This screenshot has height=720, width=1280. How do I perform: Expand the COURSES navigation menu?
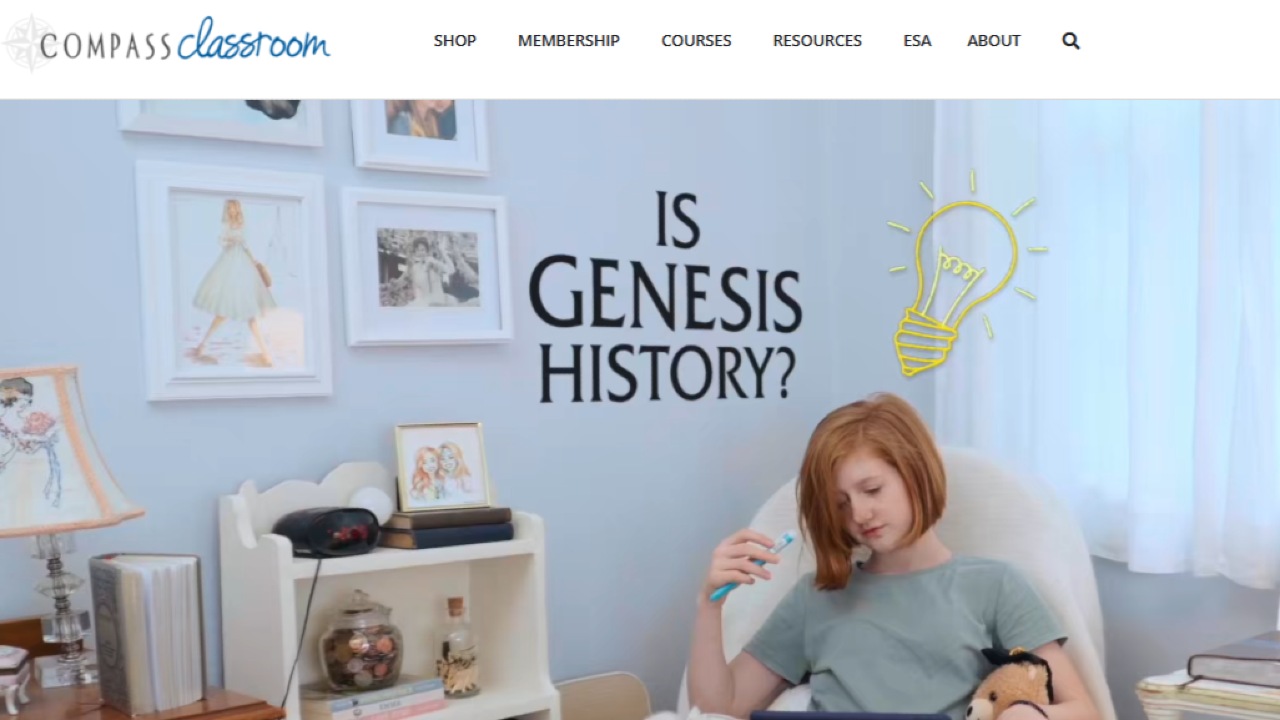(696, 41)
